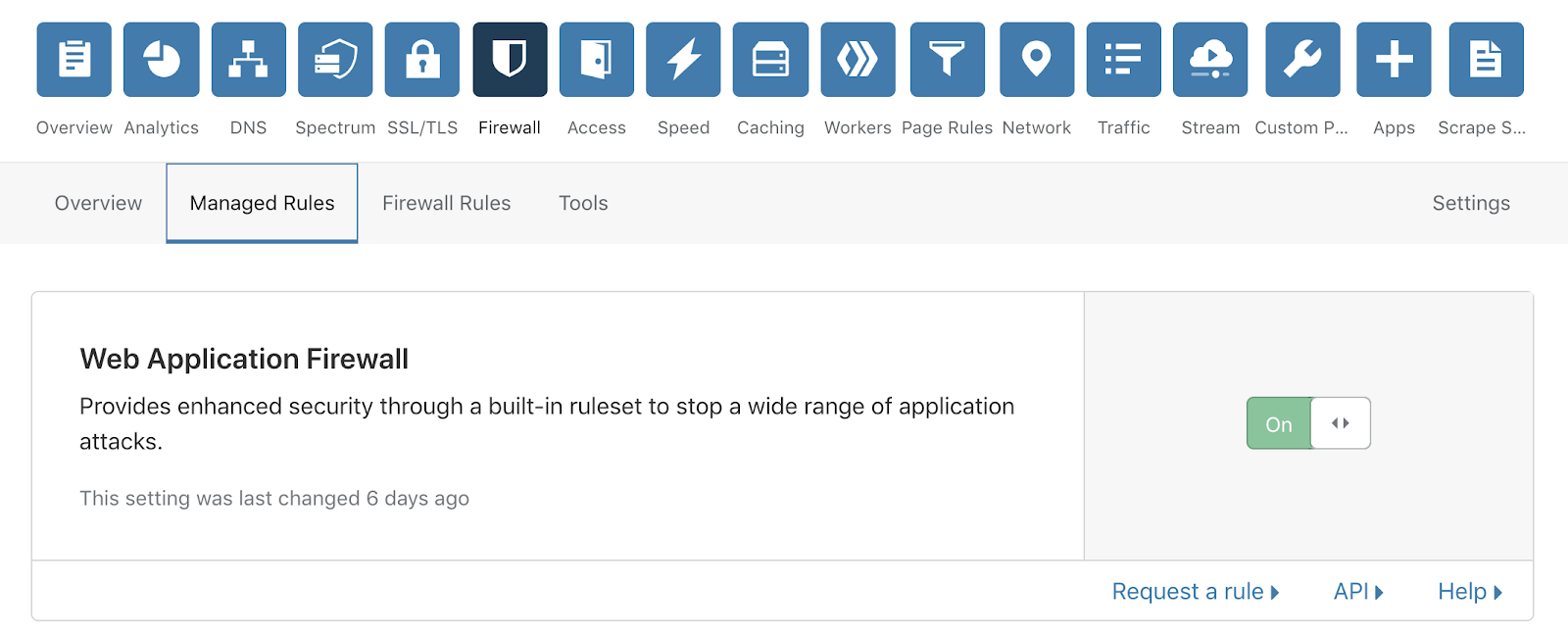Open the Spectrum shield icon
Image resolution: width=1568 pixels, height=636 pixels.
click(x=335, y=60)
